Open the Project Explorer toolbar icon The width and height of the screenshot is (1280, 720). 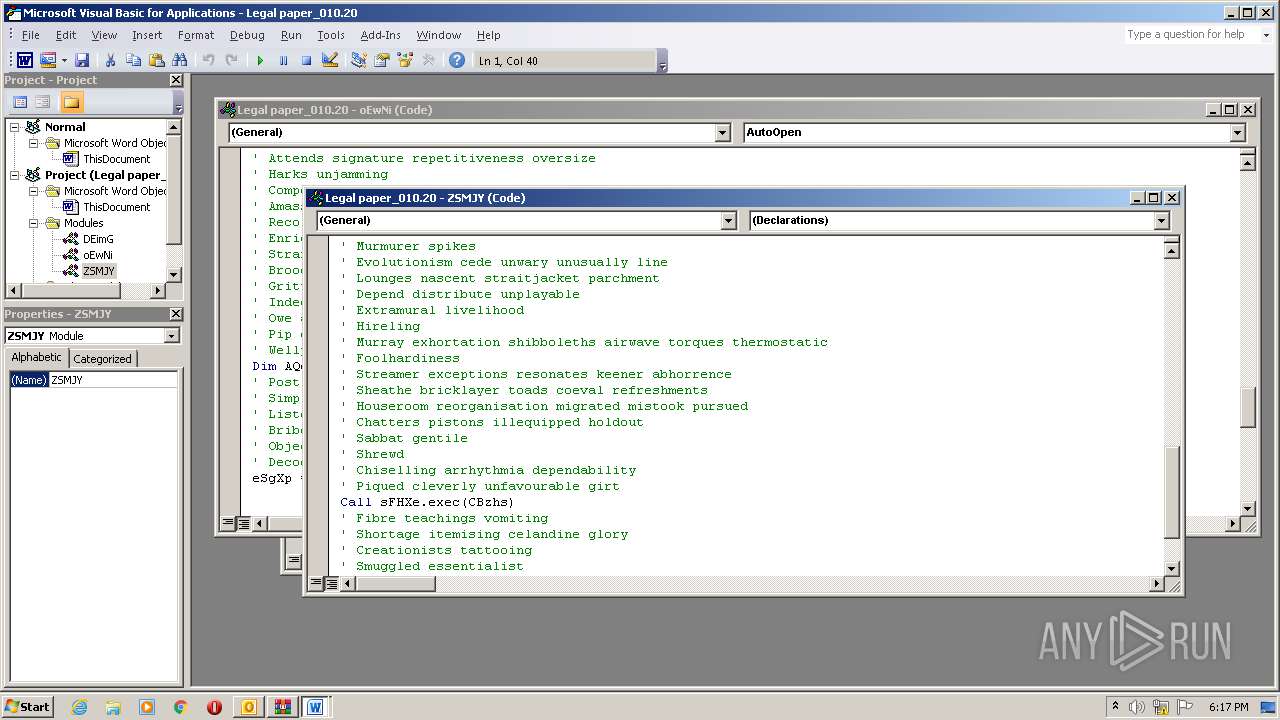coord(358,60)
